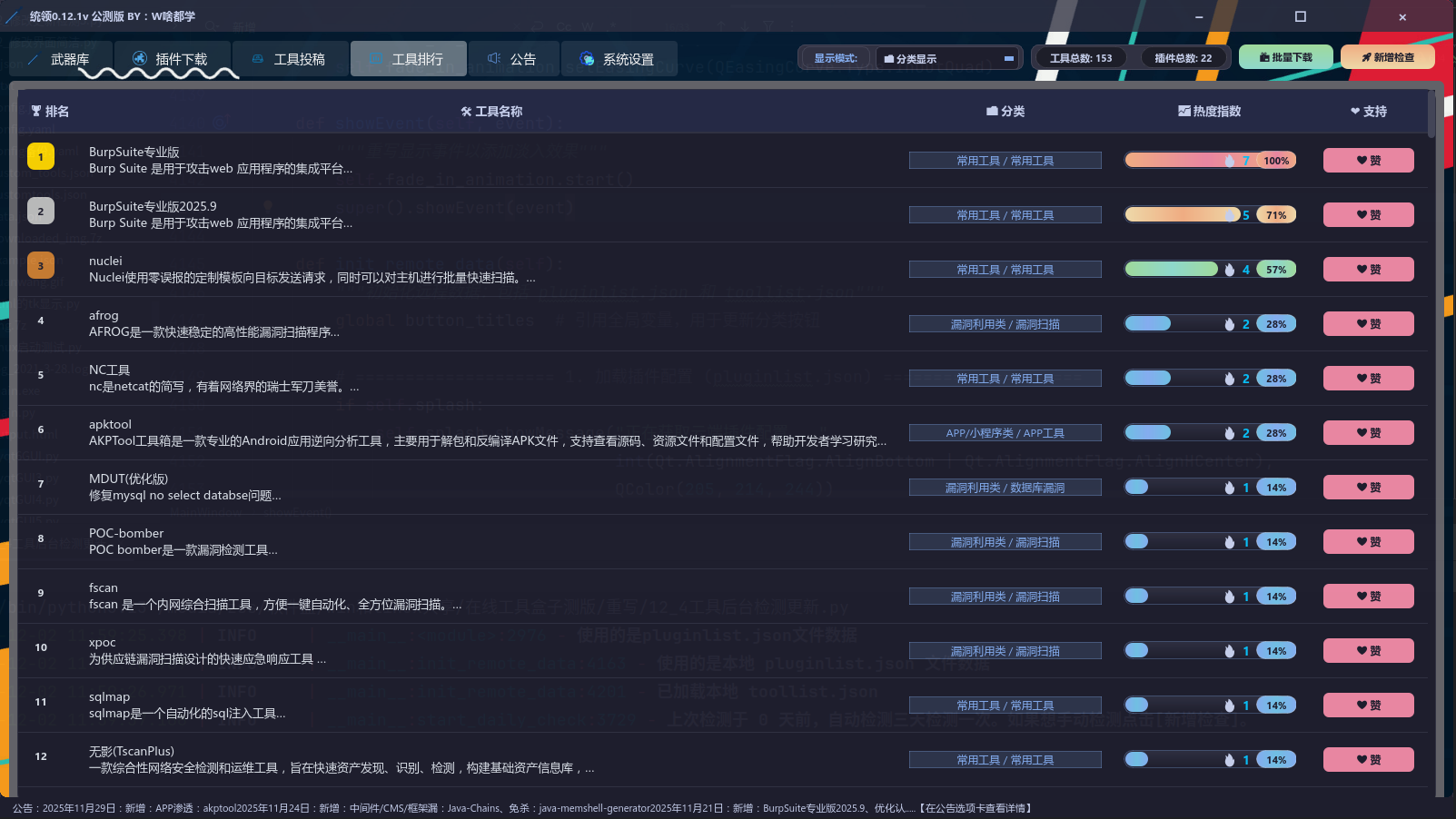Like the sqlmap tool with 赞
The height and width of the screenshot is (819, 1456).
(x=1368, y=706)
